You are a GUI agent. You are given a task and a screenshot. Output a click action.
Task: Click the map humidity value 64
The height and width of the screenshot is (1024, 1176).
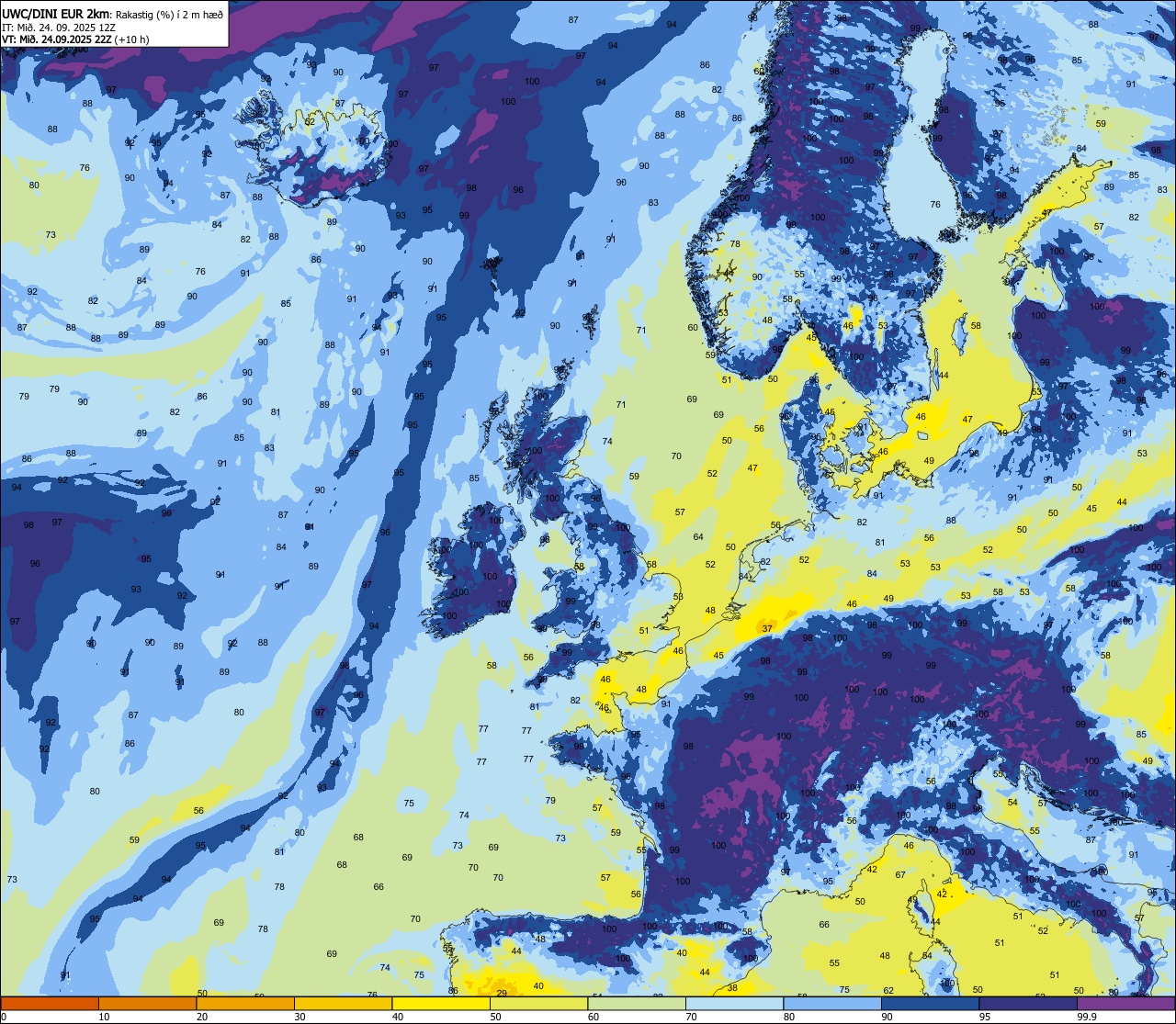[698, 536]
